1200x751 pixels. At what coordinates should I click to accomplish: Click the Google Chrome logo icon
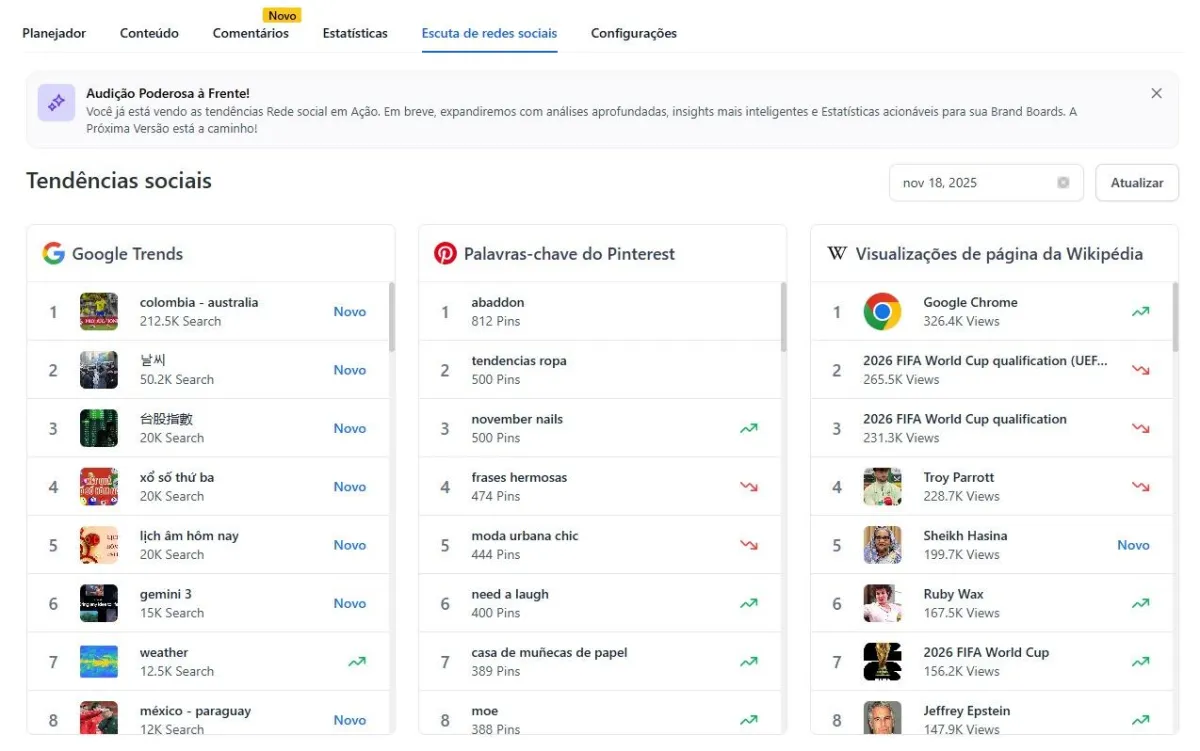(882, 312)
